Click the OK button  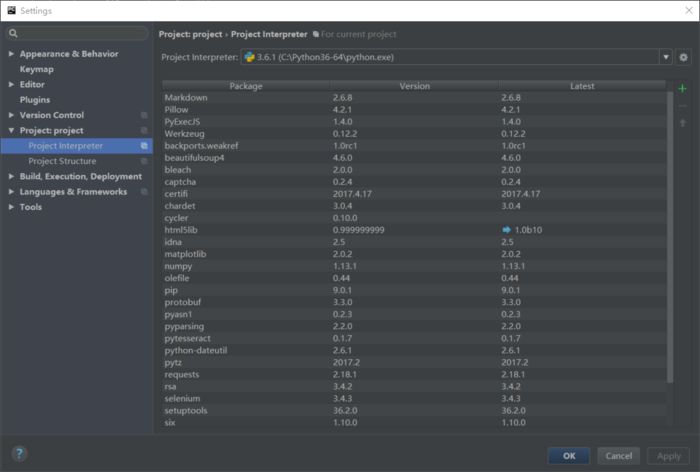coord(569,456)
